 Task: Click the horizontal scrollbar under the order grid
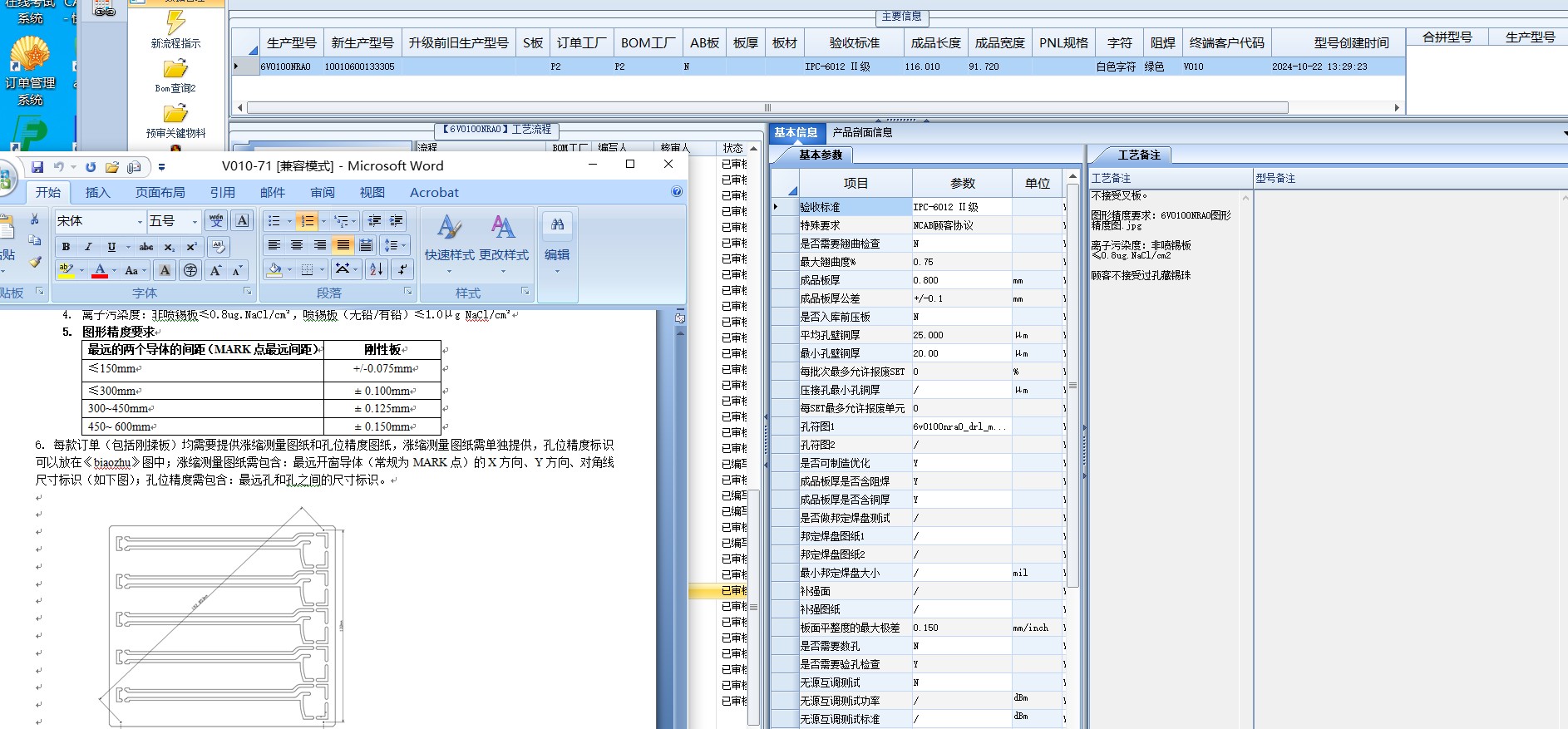(767, 107)
